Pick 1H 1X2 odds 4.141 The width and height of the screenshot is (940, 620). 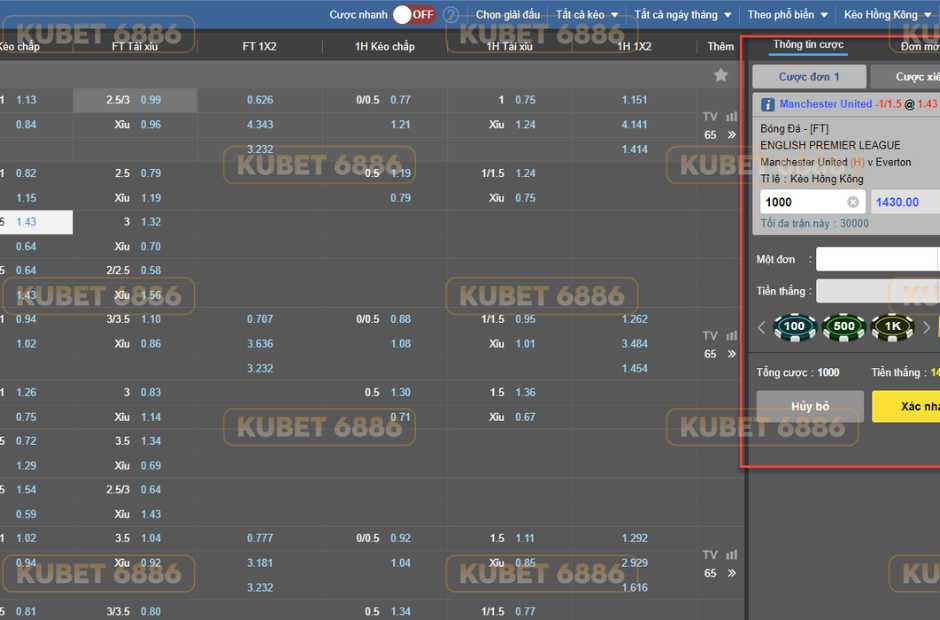[634, 125]
